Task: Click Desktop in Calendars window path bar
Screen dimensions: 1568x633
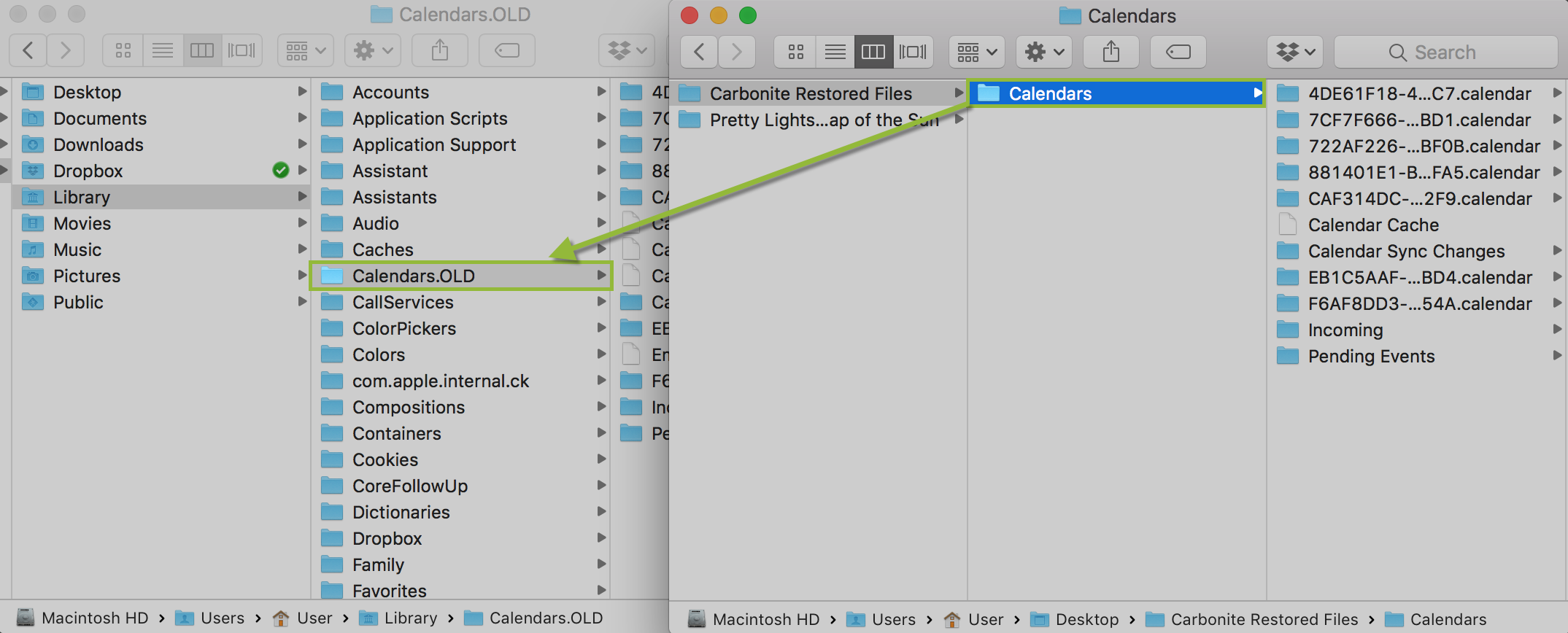Action: (1075, 619)
